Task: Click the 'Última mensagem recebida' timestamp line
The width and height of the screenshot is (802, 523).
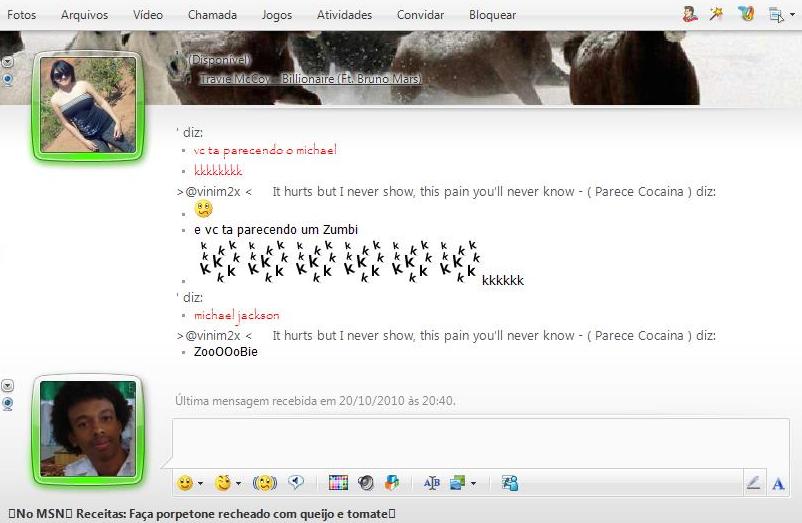Action: [315, 401]
